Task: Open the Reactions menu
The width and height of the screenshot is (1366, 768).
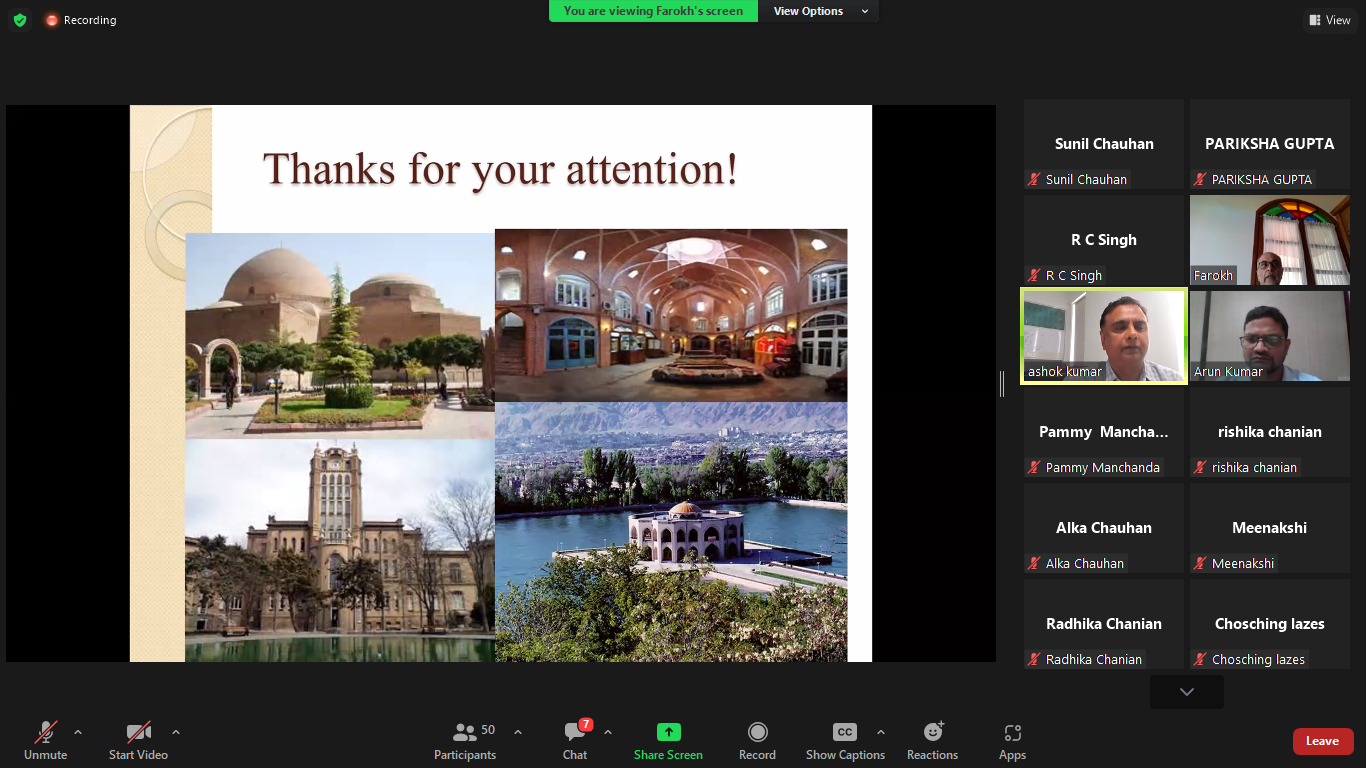Action: [932, 741]
